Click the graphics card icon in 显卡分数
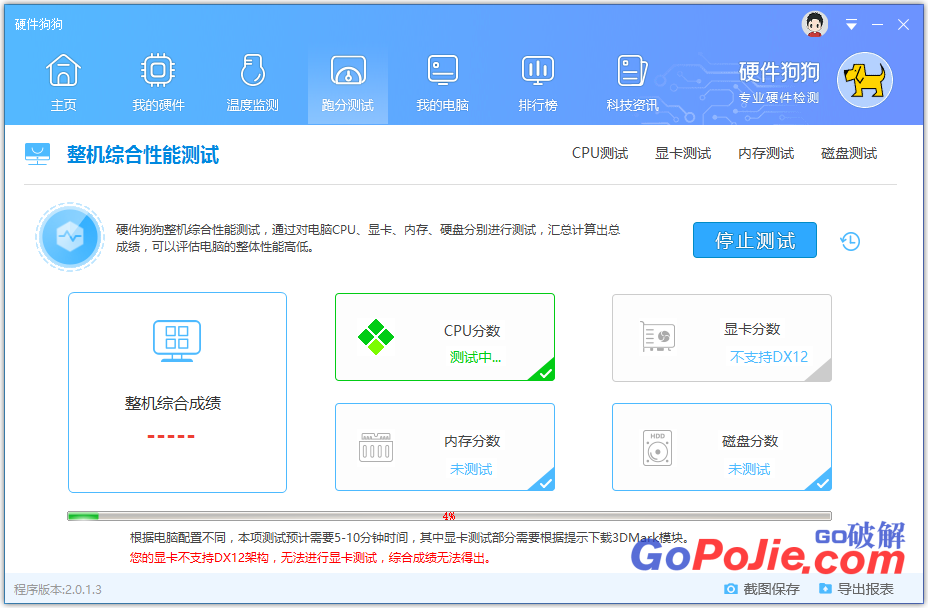 tap(658, 336)
